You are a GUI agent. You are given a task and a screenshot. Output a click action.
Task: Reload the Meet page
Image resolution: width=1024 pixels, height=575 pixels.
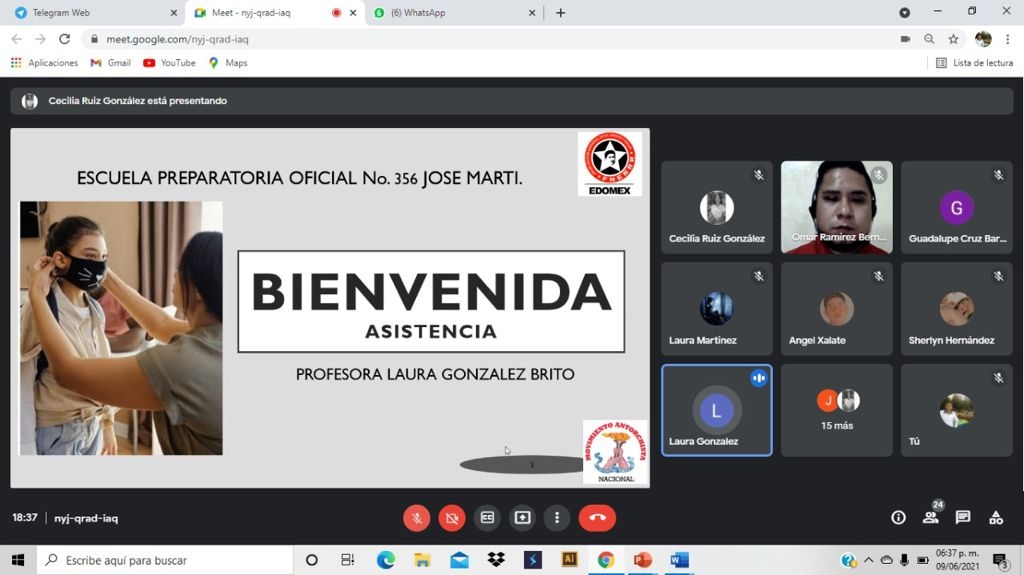click(x=65, y=39)
